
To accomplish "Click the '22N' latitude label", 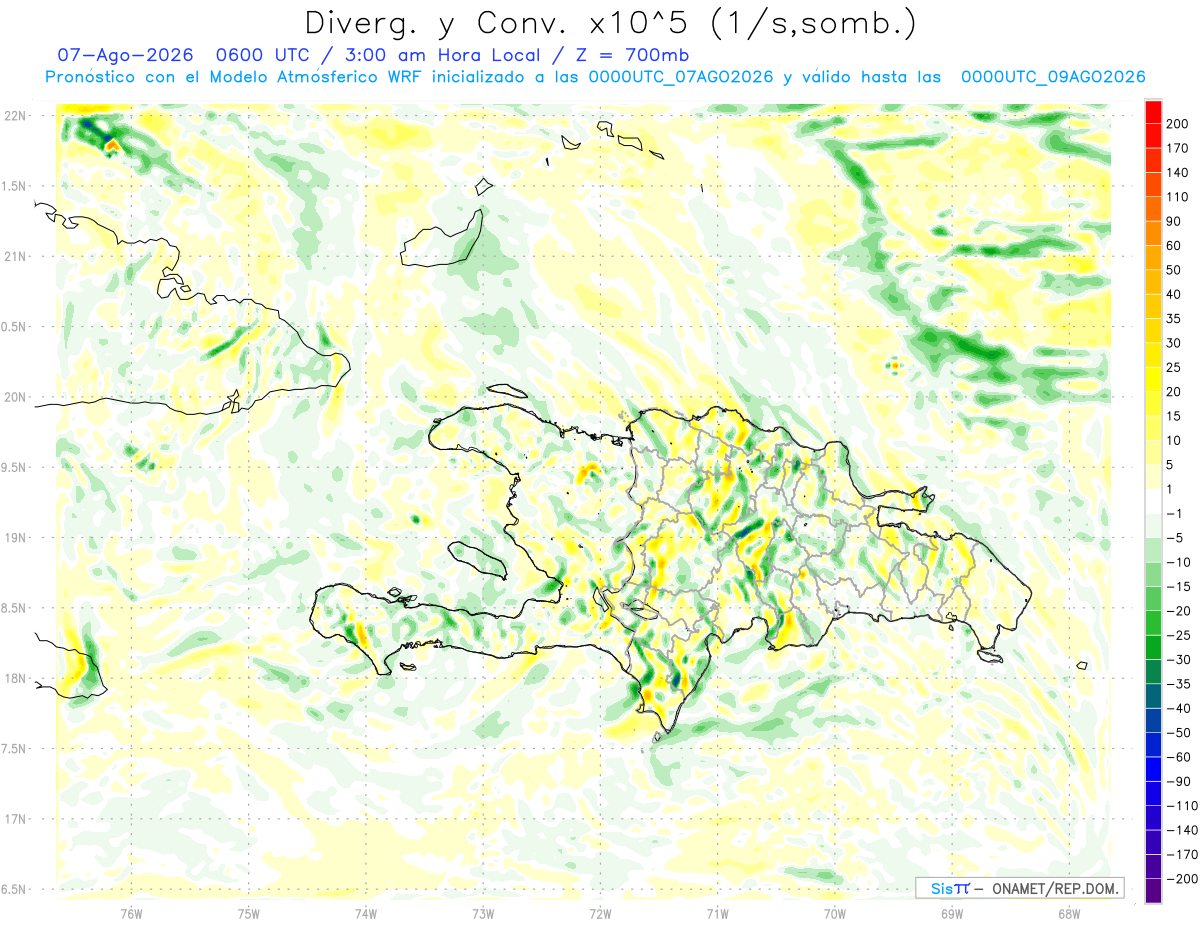I will point(15,116).
